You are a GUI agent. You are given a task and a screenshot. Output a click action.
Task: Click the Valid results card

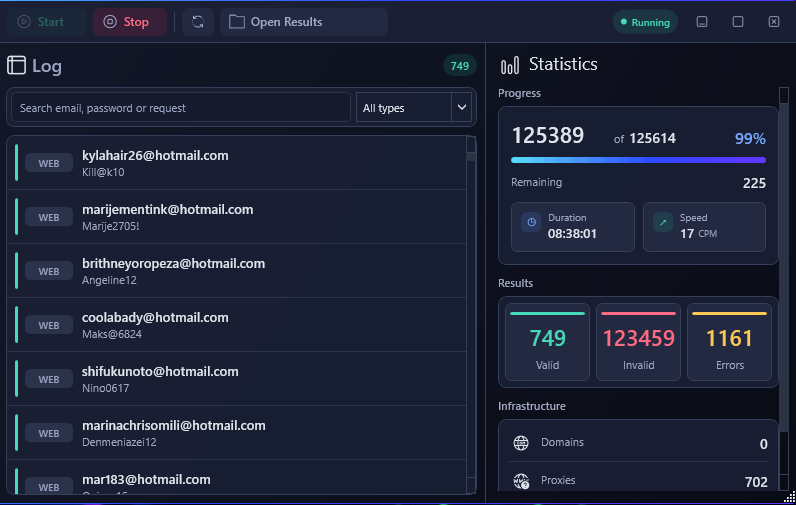[547, 342]
